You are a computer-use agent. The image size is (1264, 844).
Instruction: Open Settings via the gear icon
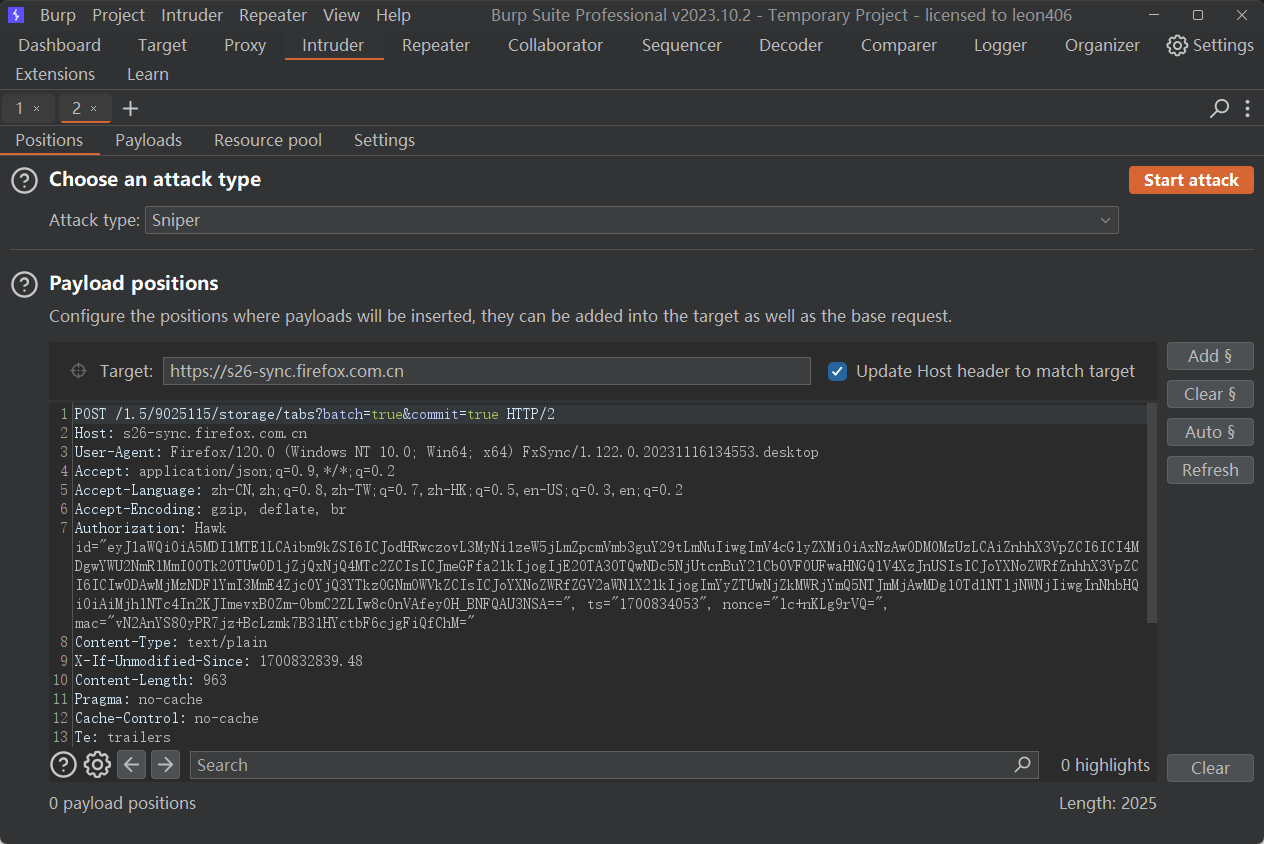tap(1177, 45)
